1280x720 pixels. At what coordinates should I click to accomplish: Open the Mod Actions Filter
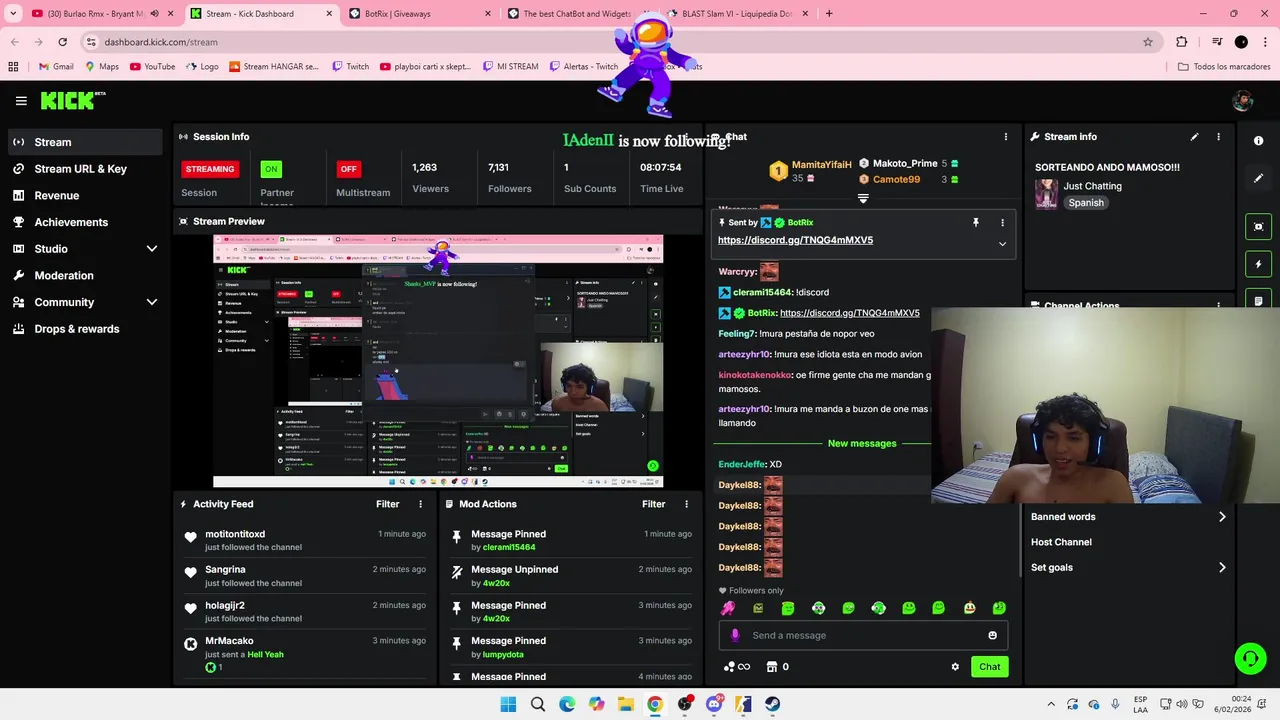(x=654, y=504)
